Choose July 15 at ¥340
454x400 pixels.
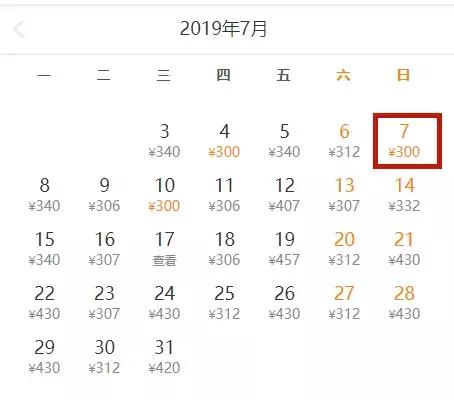coord(44,249)
